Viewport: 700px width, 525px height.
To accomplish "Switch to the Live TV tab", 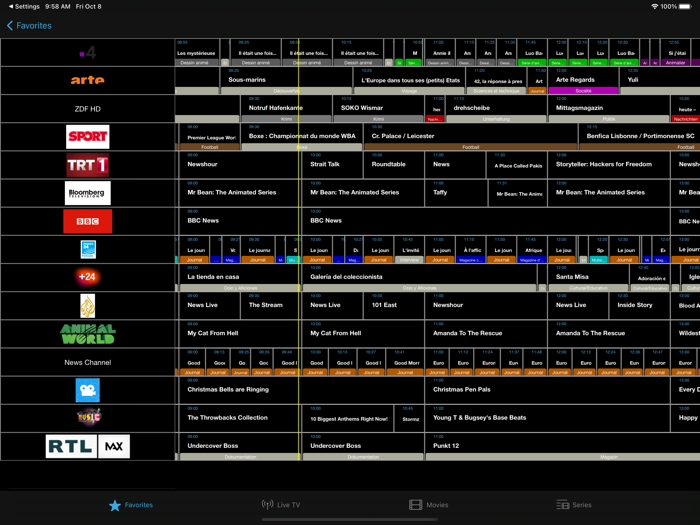I will [x=281, y=505].
